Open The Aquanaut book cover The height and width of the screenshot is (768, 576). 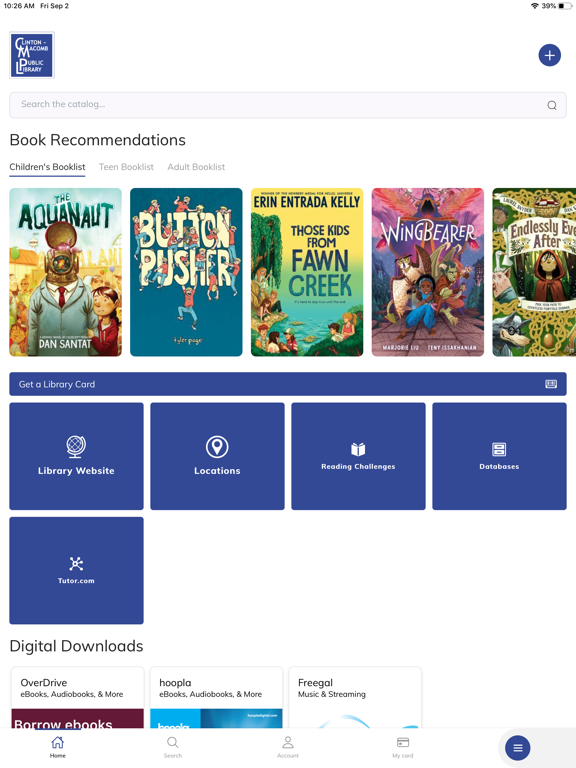point(66,272)
